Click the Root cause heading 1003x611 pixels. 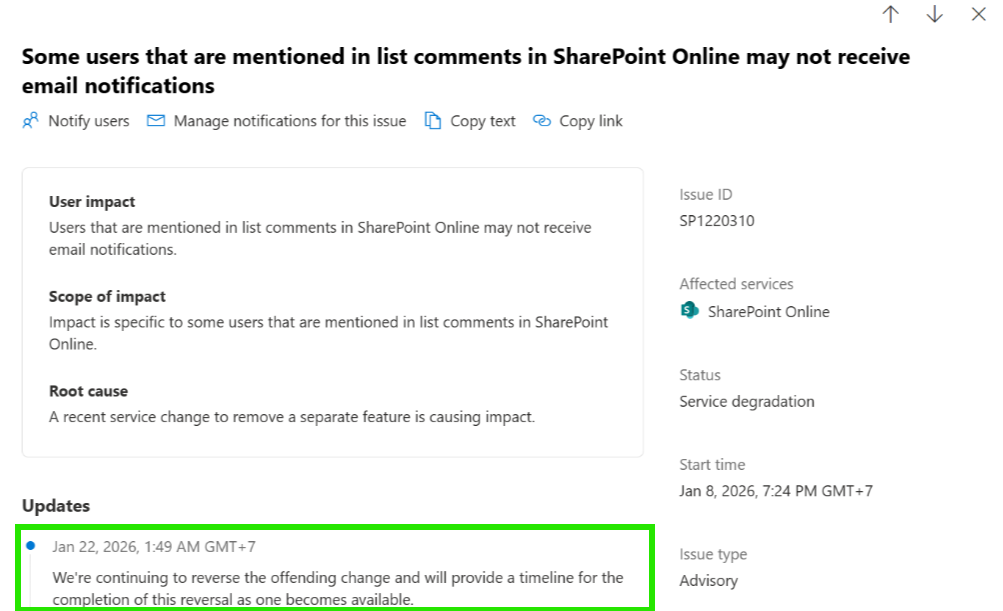(x=88, y=391)
